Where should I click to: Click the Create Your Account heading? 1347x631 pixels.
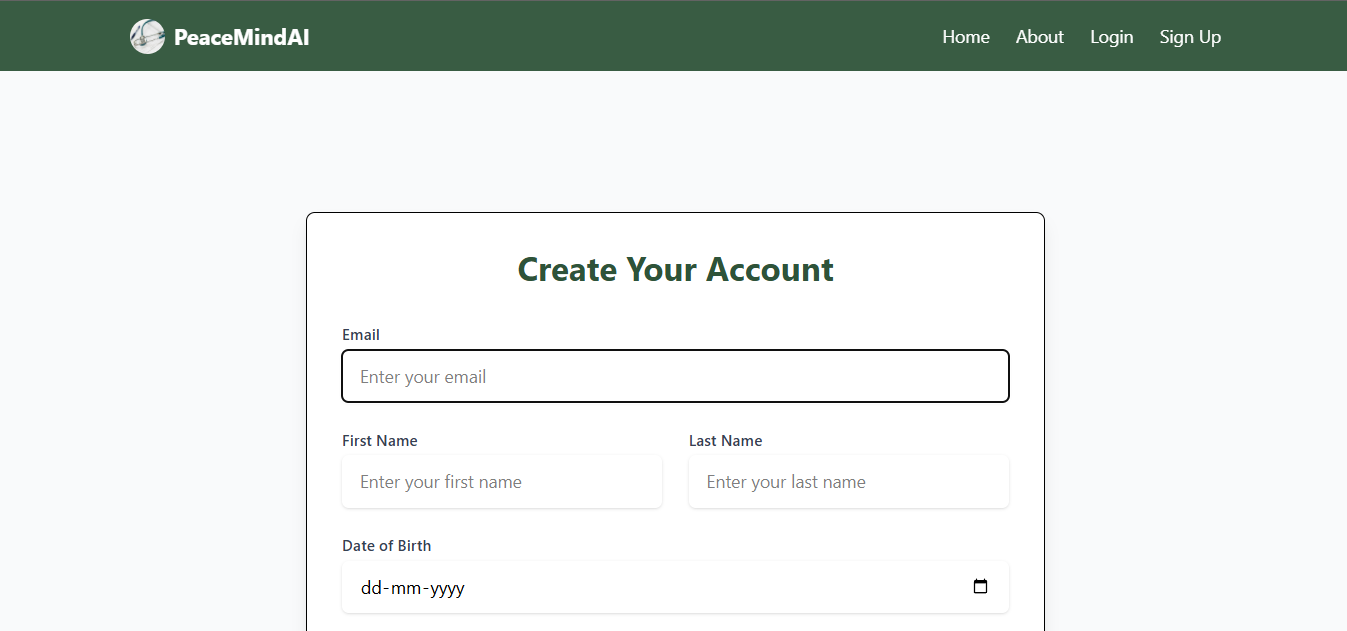(x=675, y=269)
